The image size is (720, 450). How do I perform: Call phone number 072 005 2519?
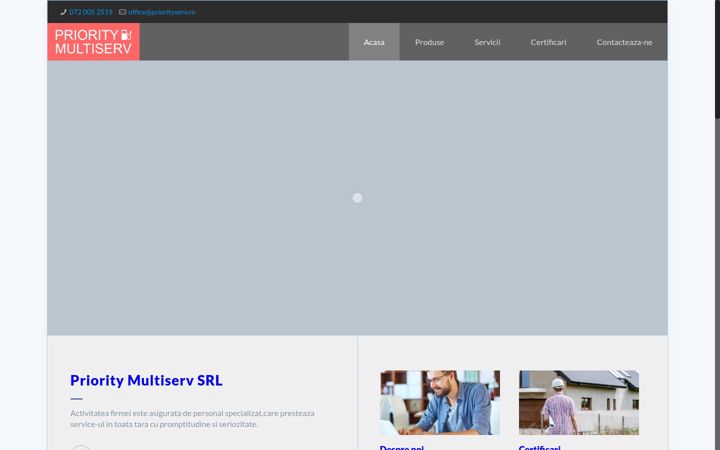(x=91, y=12)
